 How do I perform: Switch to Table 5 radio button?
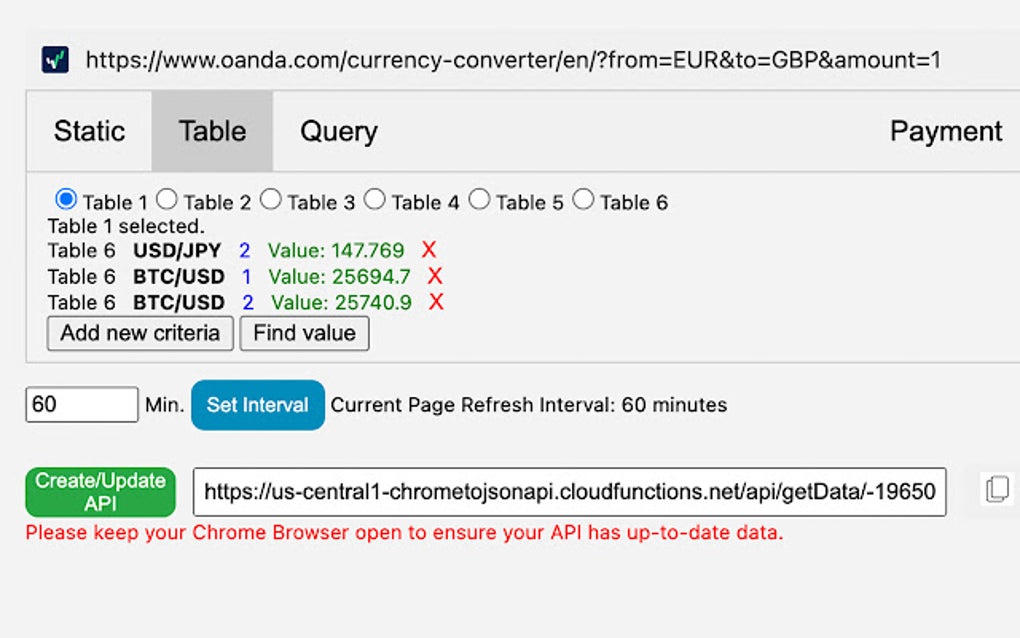point(480,200)
